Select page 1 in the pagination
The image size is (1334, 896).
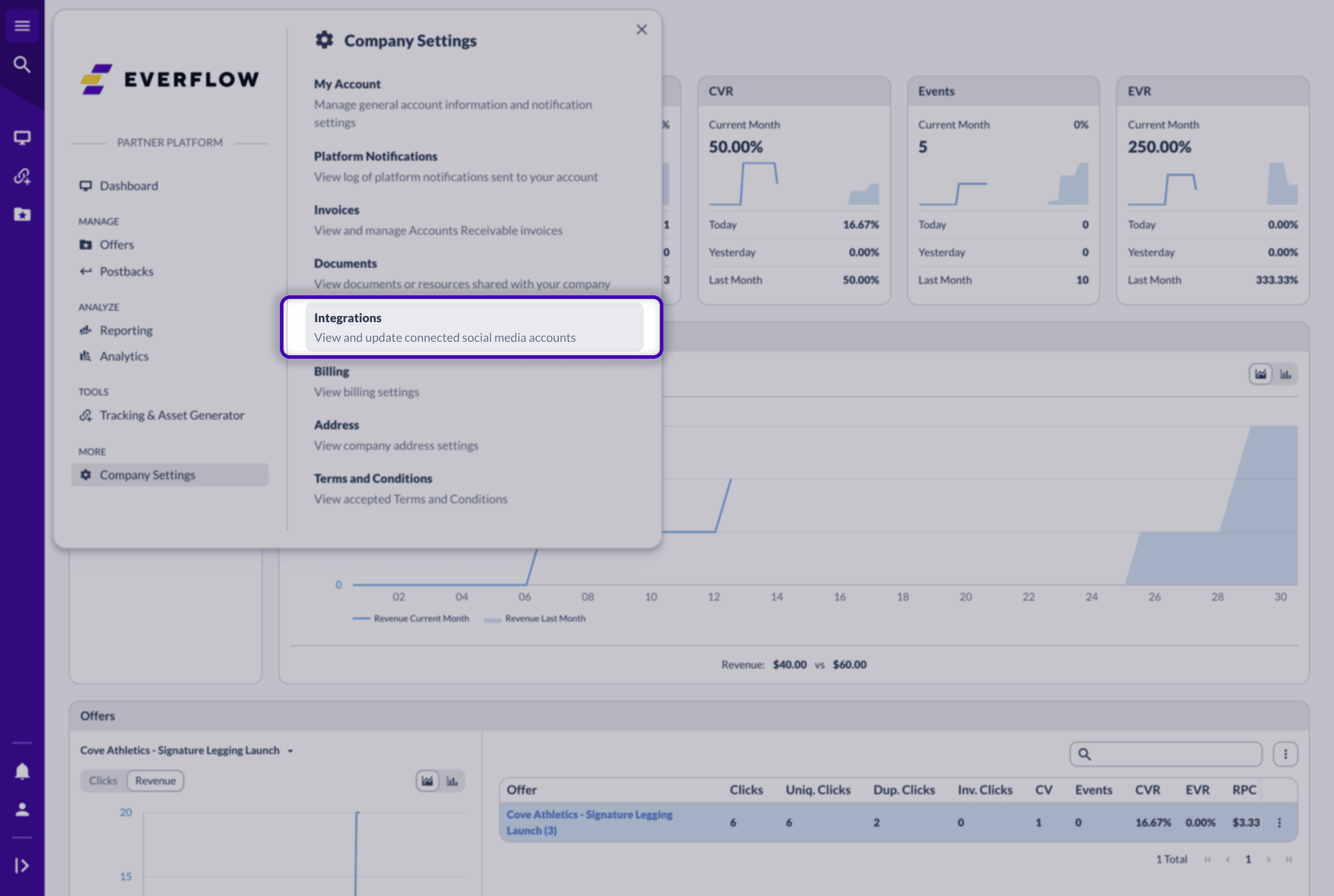(x=1248, y=859)
